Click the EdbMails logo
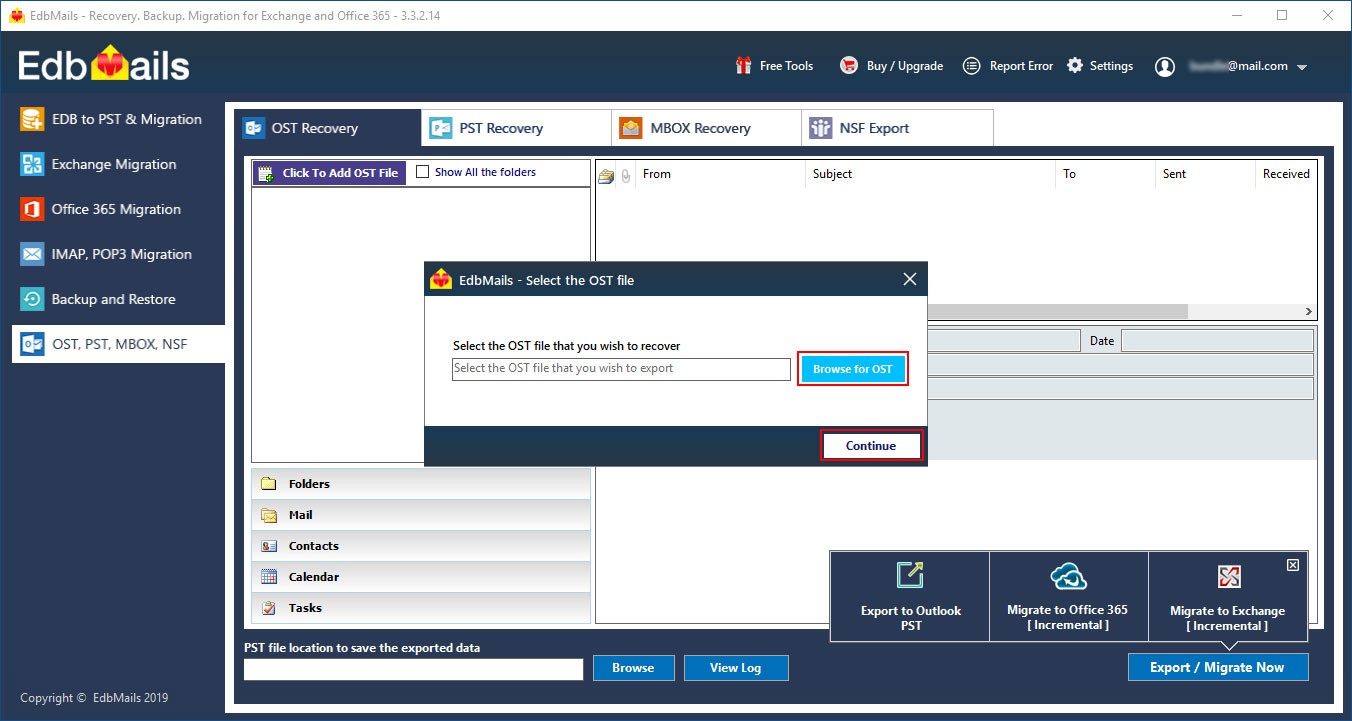The width and height of the screenshot is (1352, 721). (x=104, y=66)
